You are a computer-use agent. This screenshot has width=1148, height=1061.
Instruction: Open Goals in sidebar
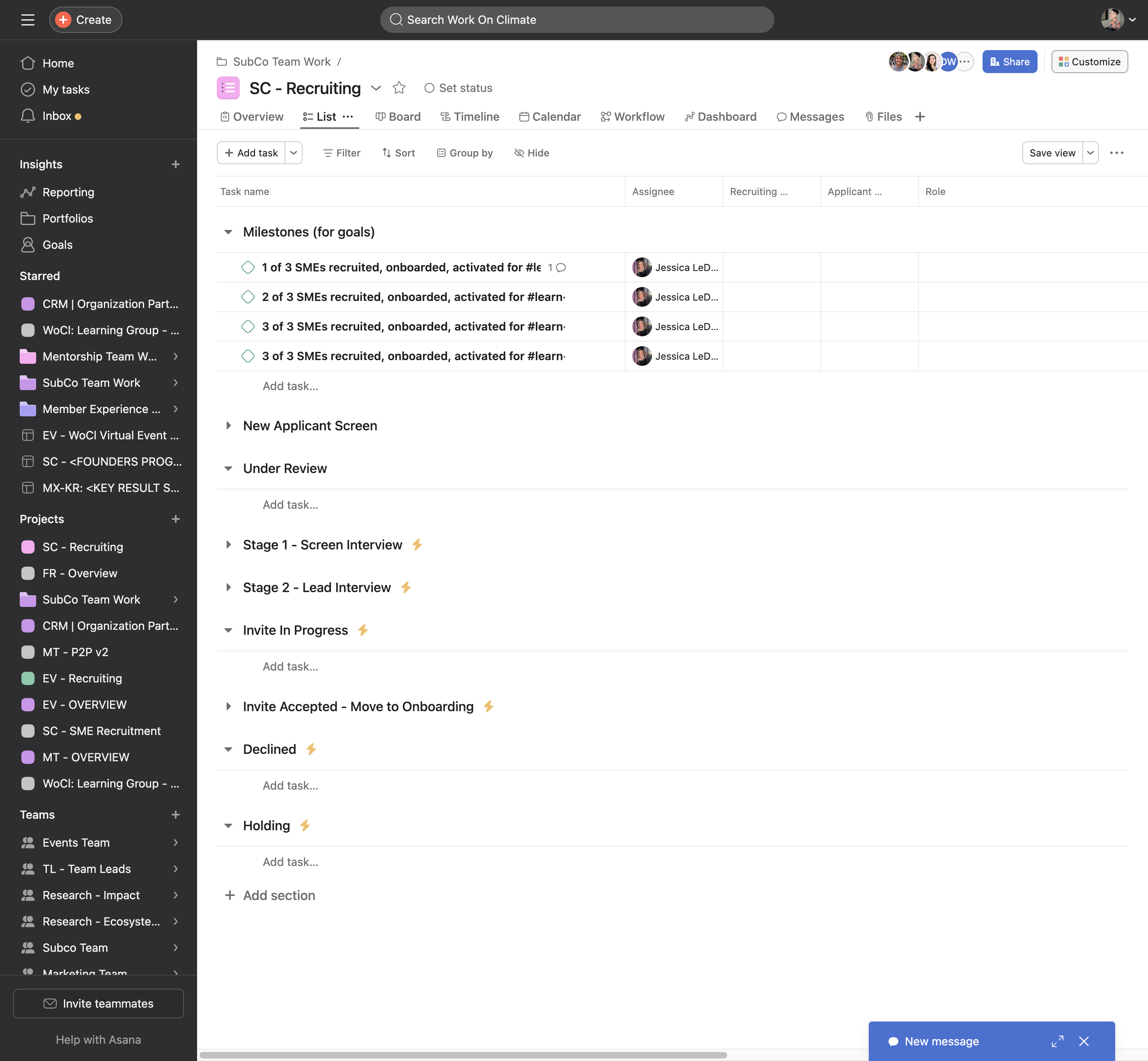click(x=57, y=245)
